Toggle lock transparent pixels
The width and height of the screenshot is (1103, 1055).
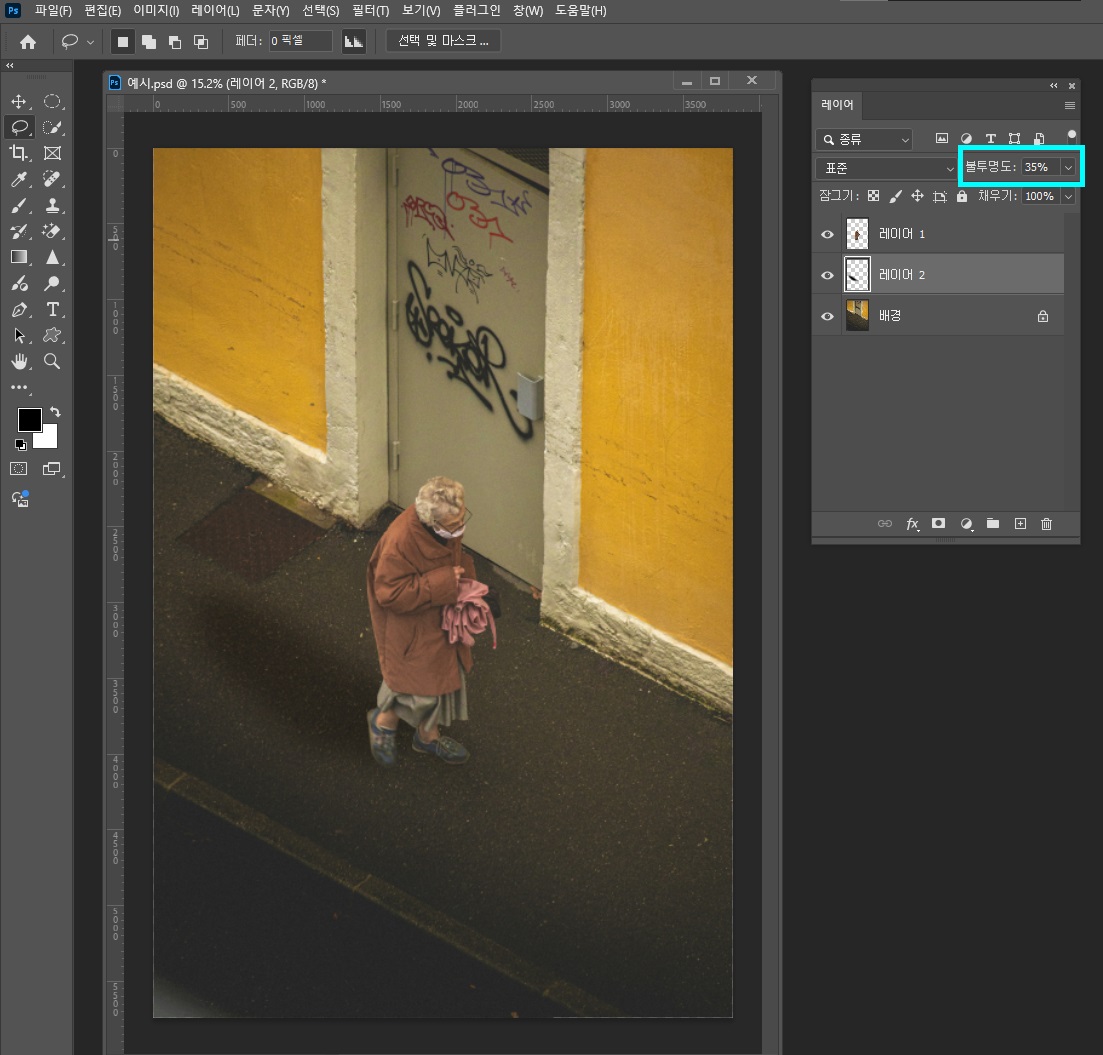click(x=873, y=196)
